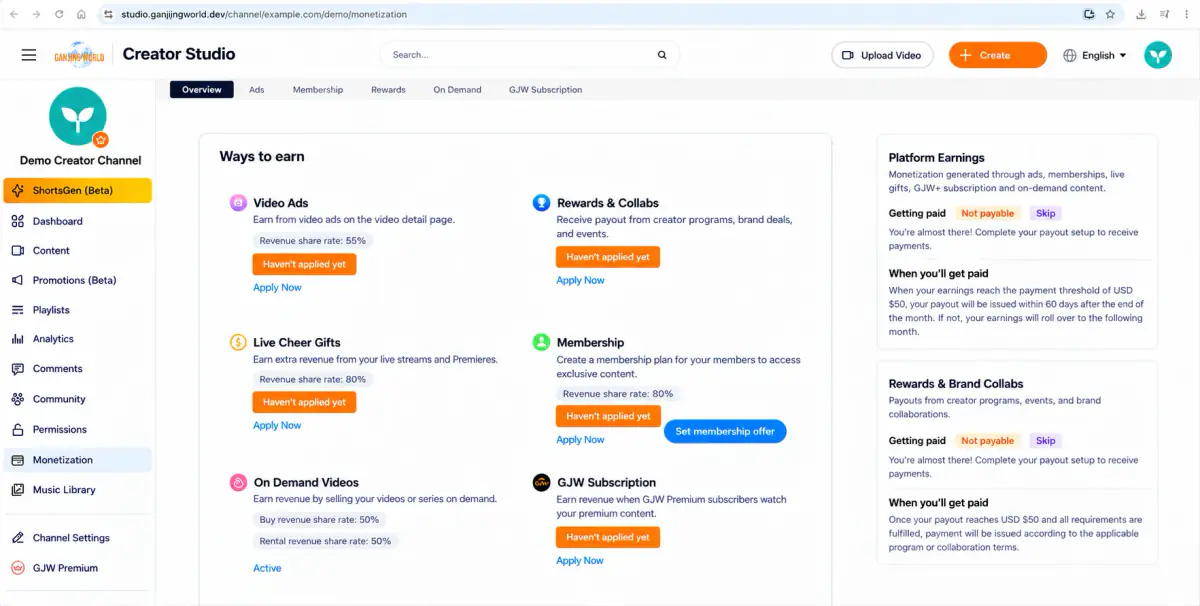Select the GJW Subscription tab

point(545,90)
